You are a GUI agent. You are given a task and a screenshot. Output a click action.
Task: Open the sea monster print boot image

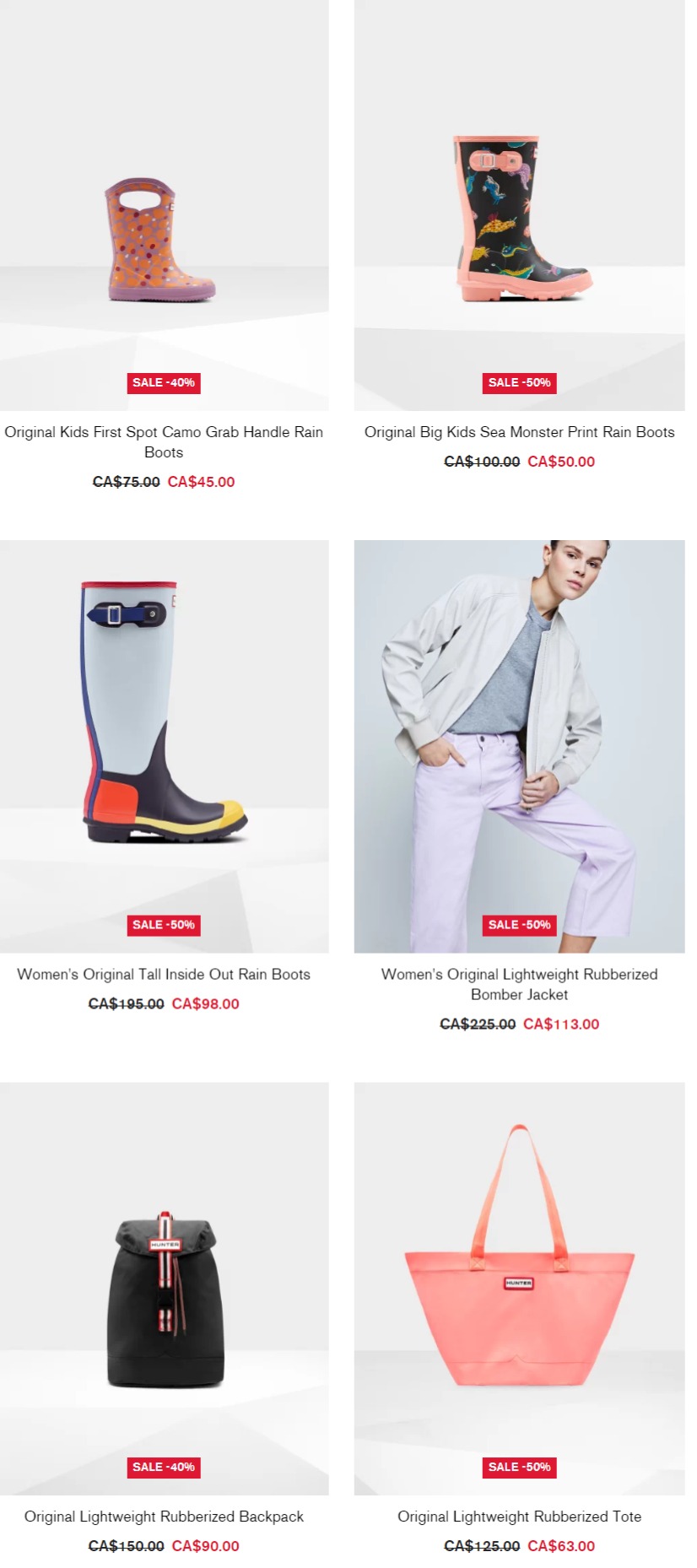point(519,205)
